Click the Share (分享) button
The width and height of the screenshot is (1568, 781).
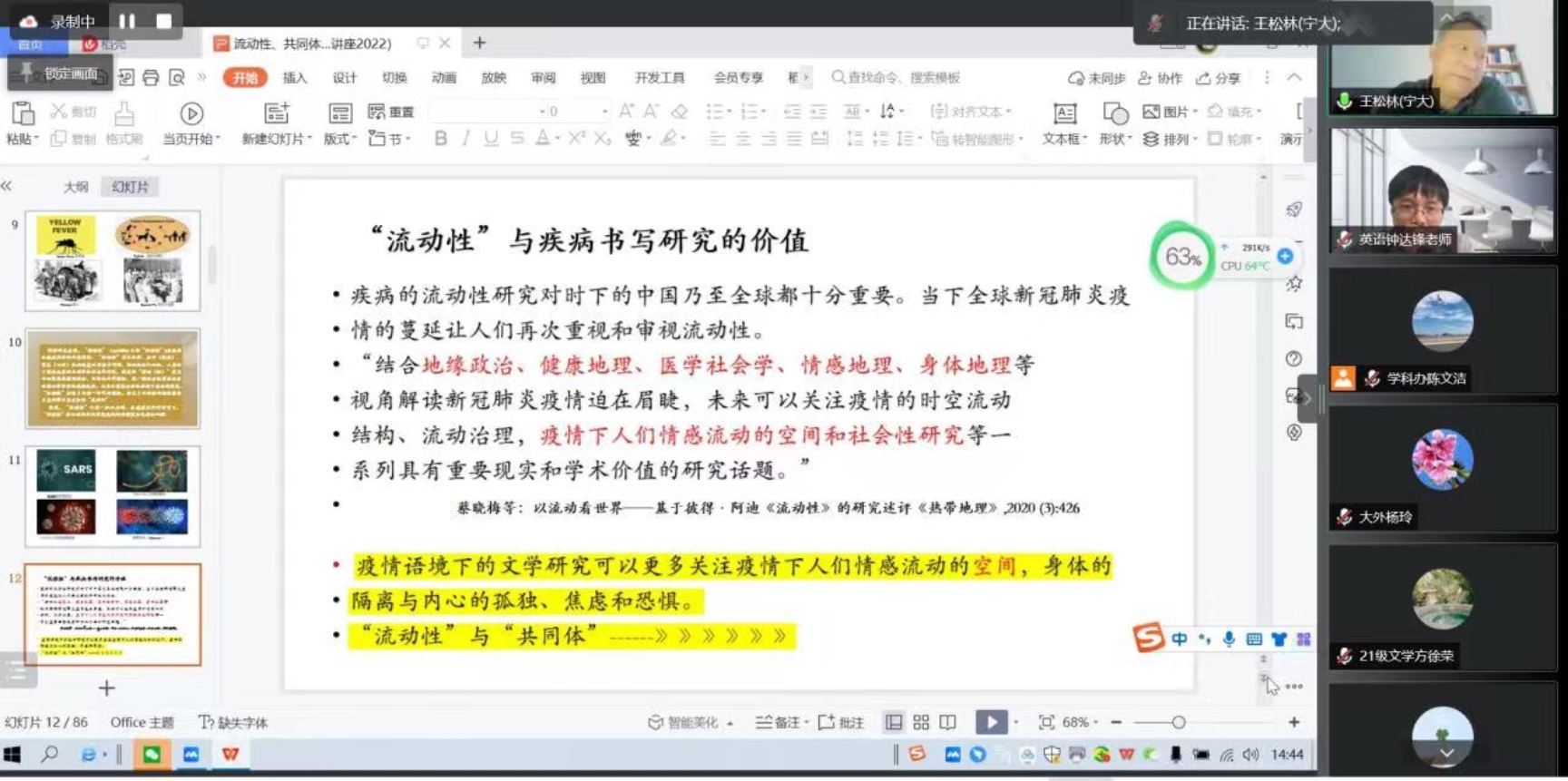click(x=1218, y=78)
